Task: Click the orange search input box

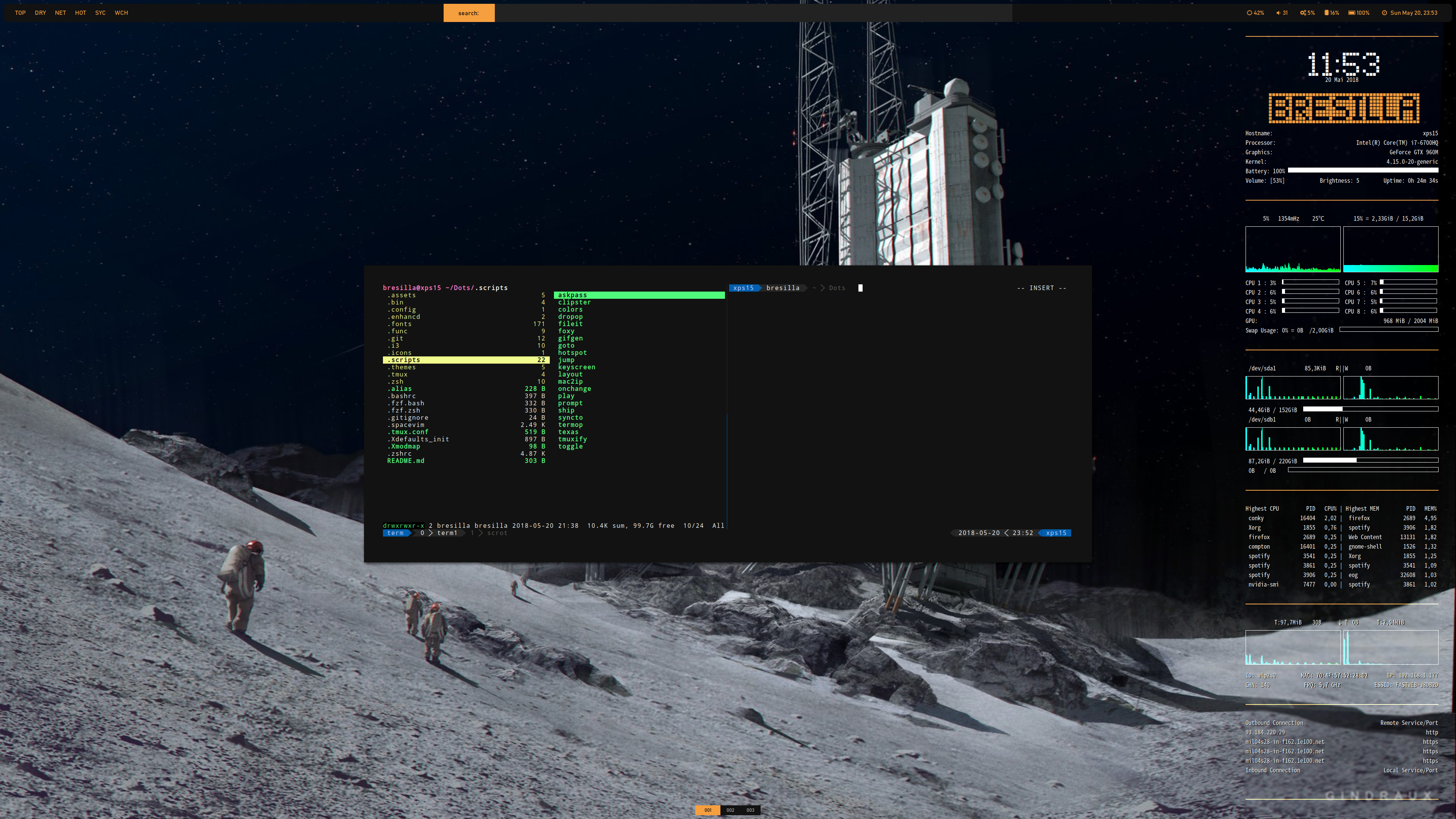Action: (469, 13)
